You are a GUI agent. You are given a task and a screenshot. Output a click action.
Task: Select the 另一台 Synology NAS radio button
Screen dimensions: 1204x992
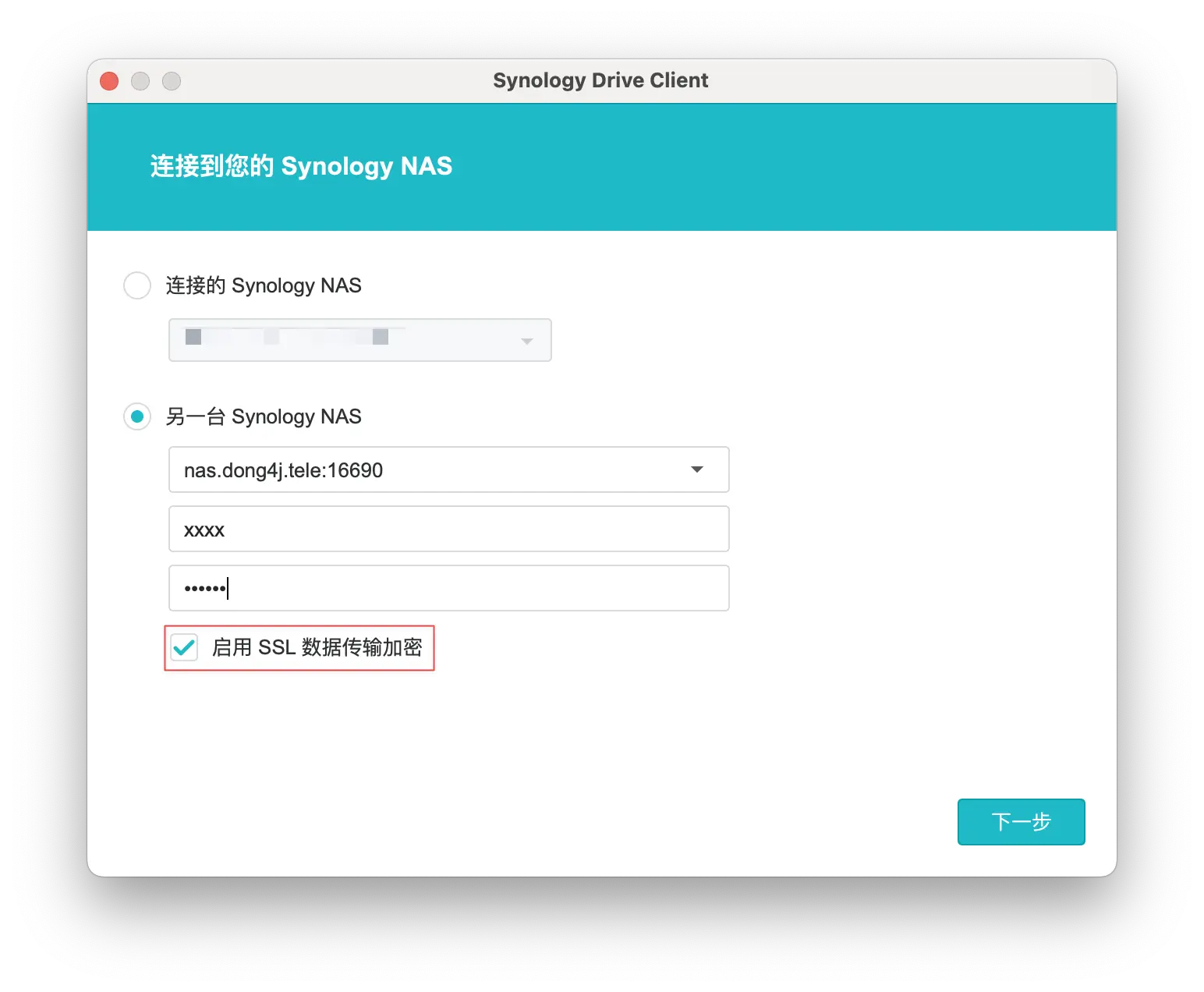click(x=137, y=416)
